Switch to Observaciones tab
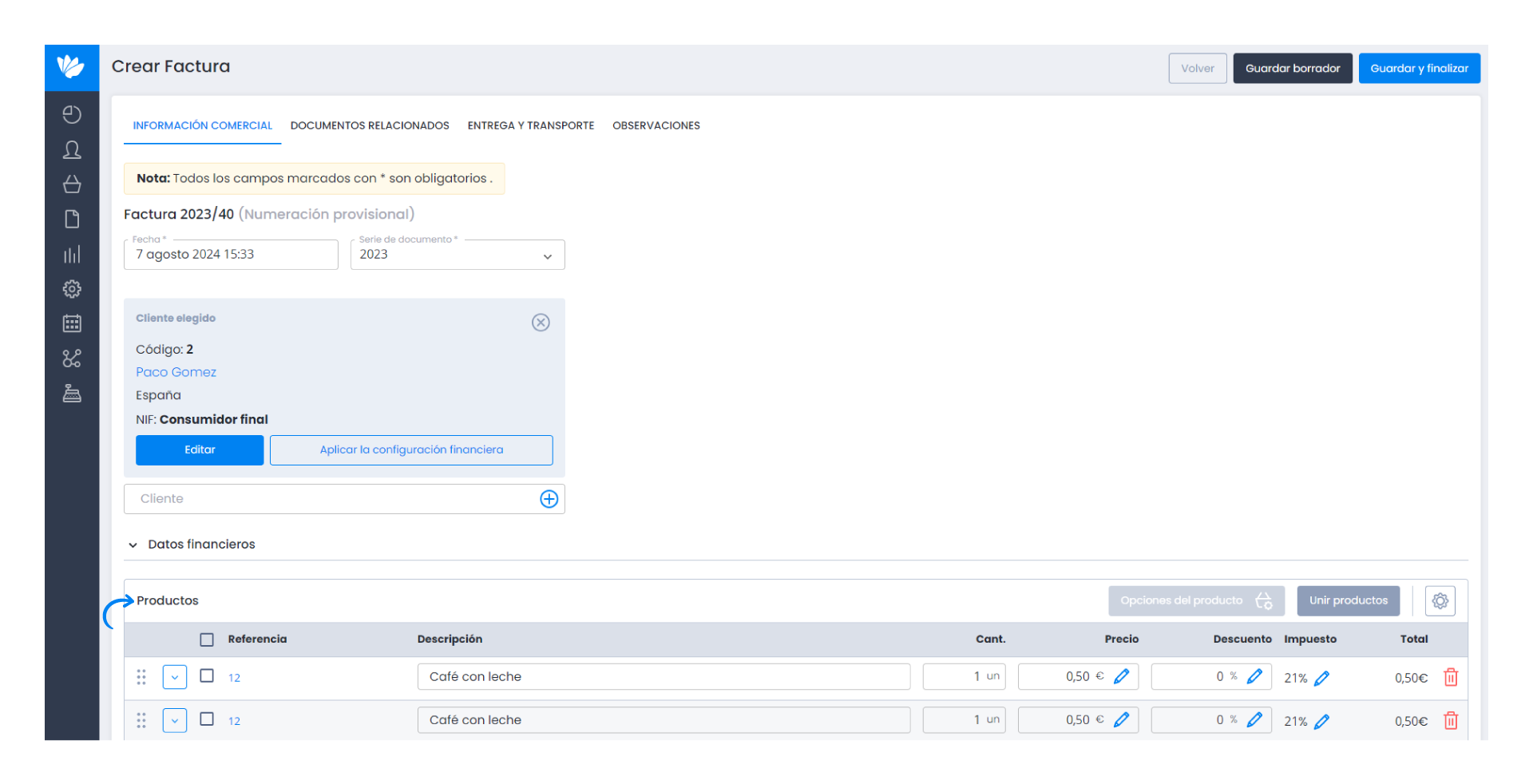Screen dimensions: 1533x784 (x=656, y=125)
